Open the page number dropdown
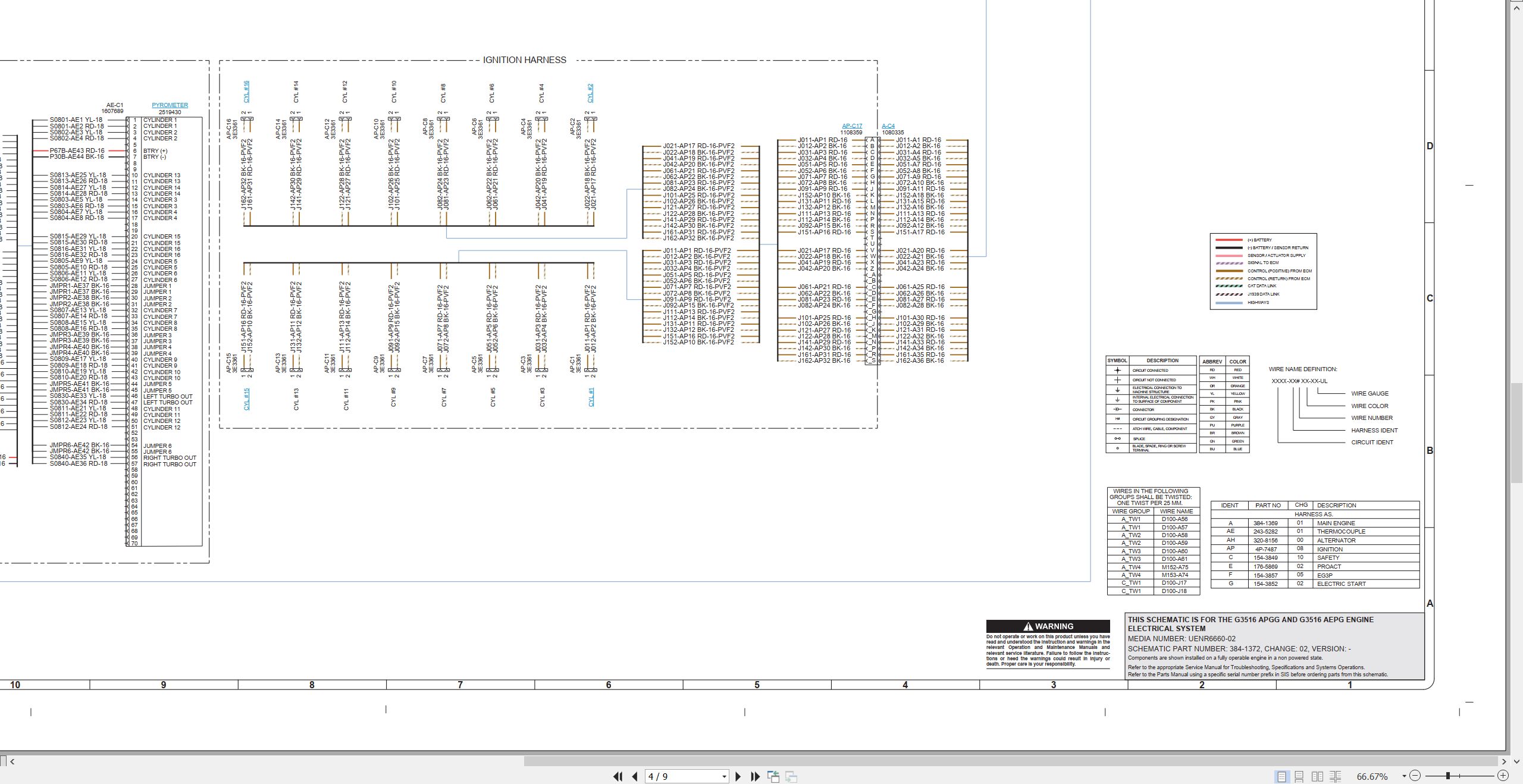Image resolution: width=1523 pixels, height=784 pixels. [724, 777]
